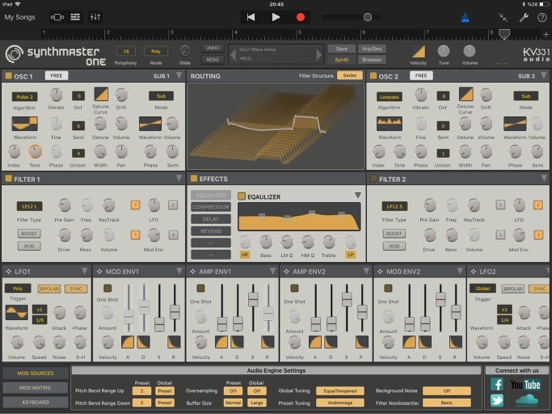Open the mixer sliders icon in top bar
The image size is (552, 414).
(x=95, y=17)
